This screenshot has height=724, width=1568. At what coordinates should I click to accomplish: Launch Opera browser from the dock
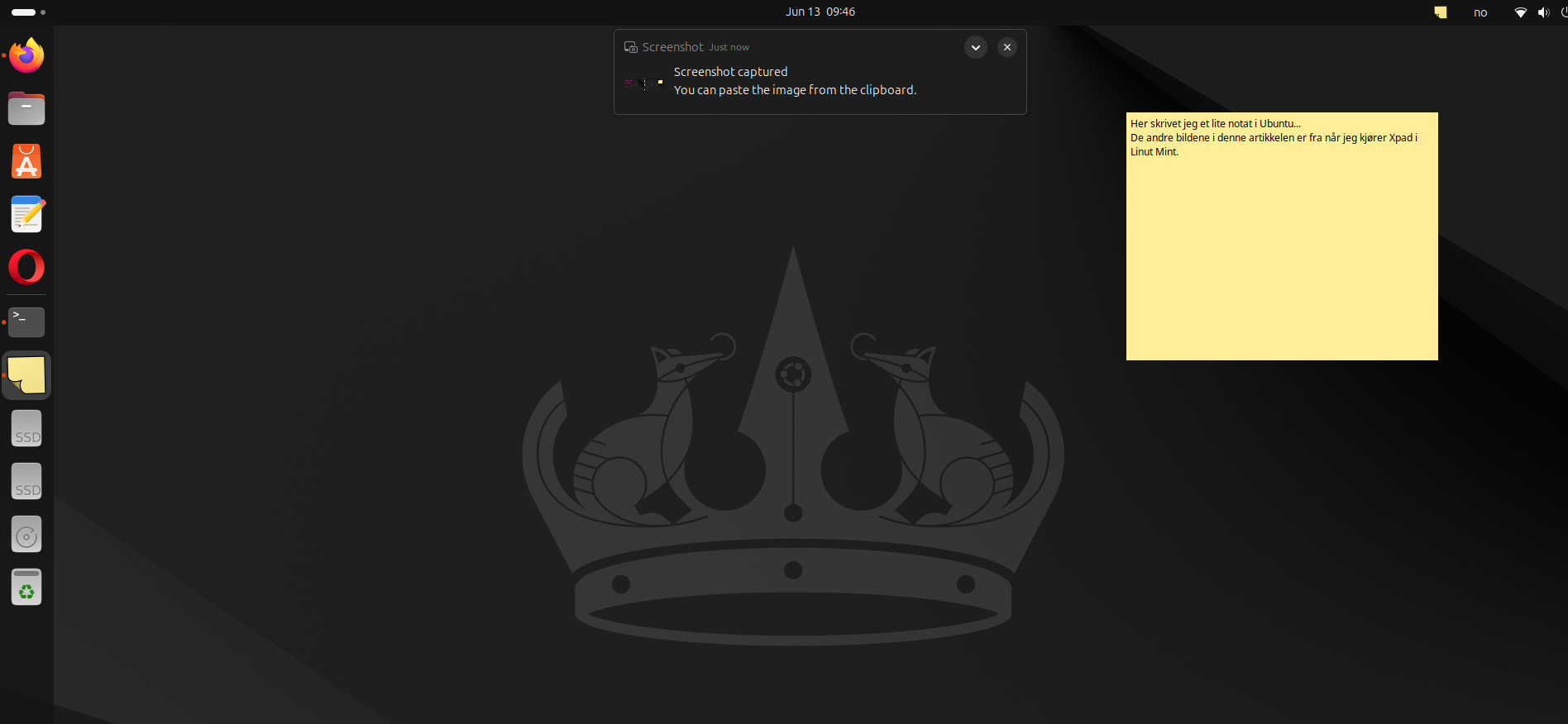26,267
